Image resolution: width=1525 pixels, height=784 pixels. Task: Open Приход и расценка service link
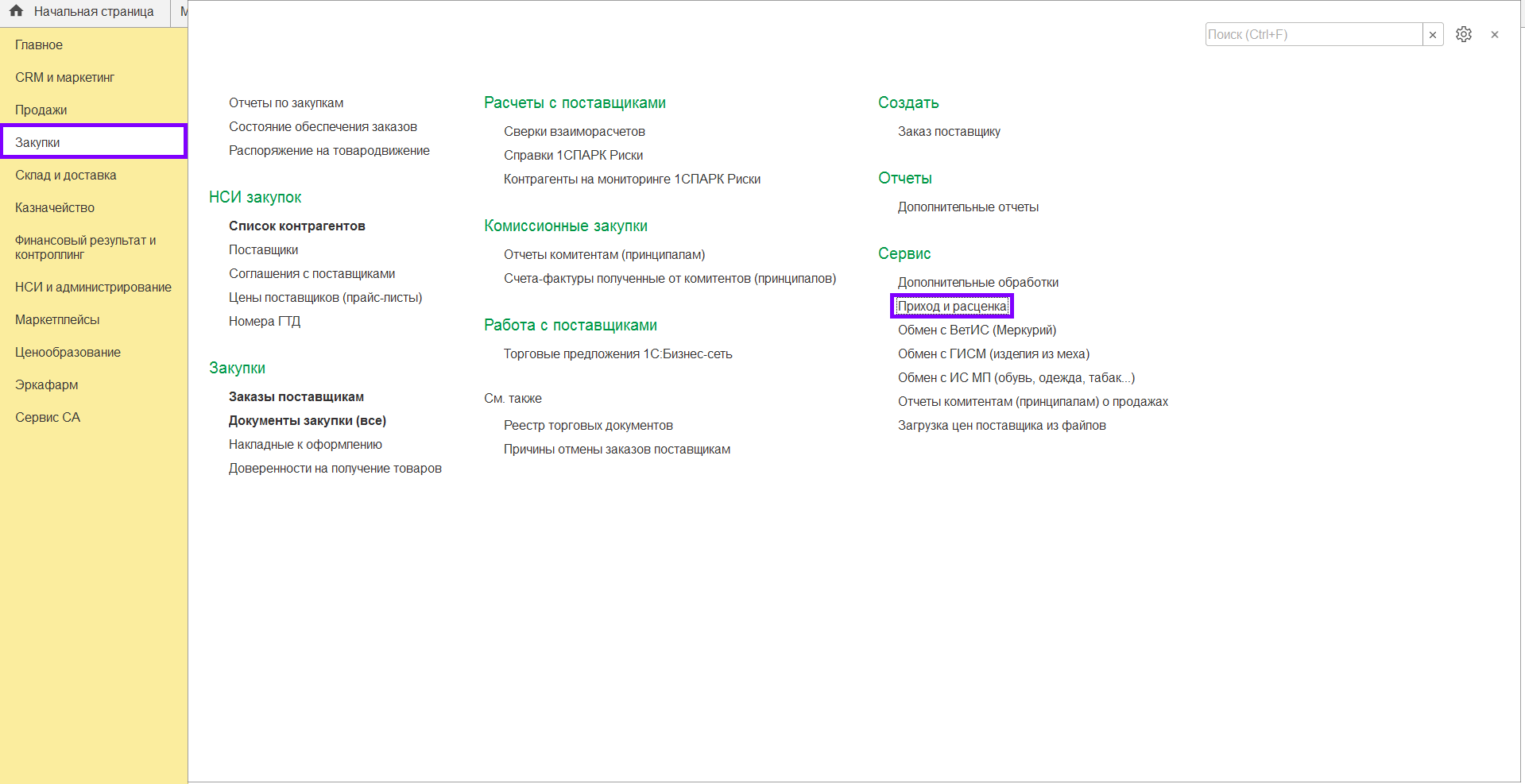point(952,307)
